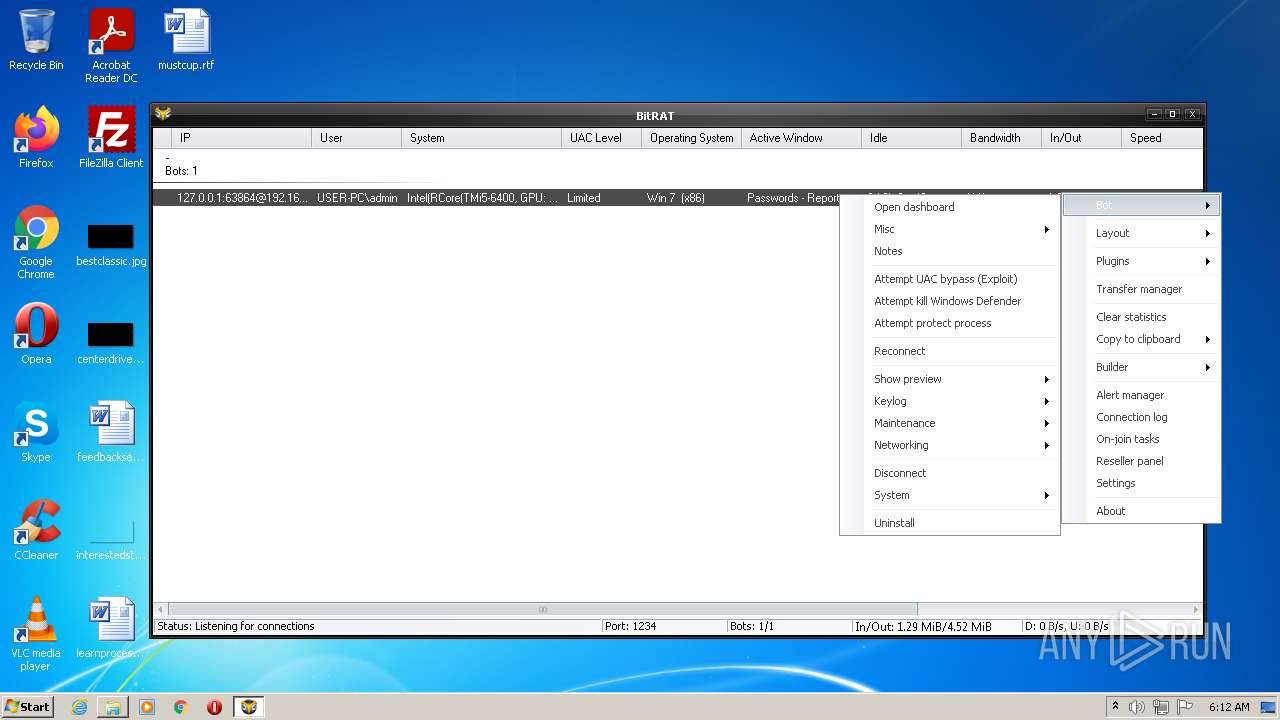Choose Uninstall in context menu
1280x720 pixels.
coord(950,523)
